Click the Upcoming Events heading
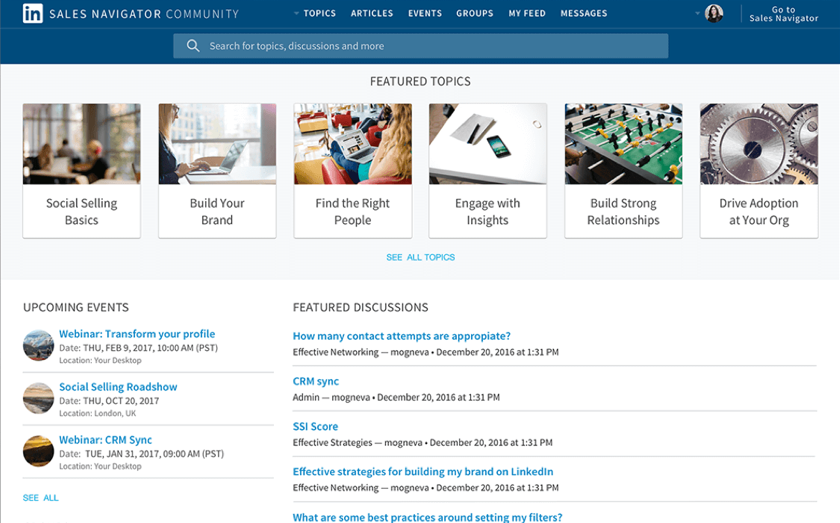Screen dimensions: 840x523 pos(76,308)
